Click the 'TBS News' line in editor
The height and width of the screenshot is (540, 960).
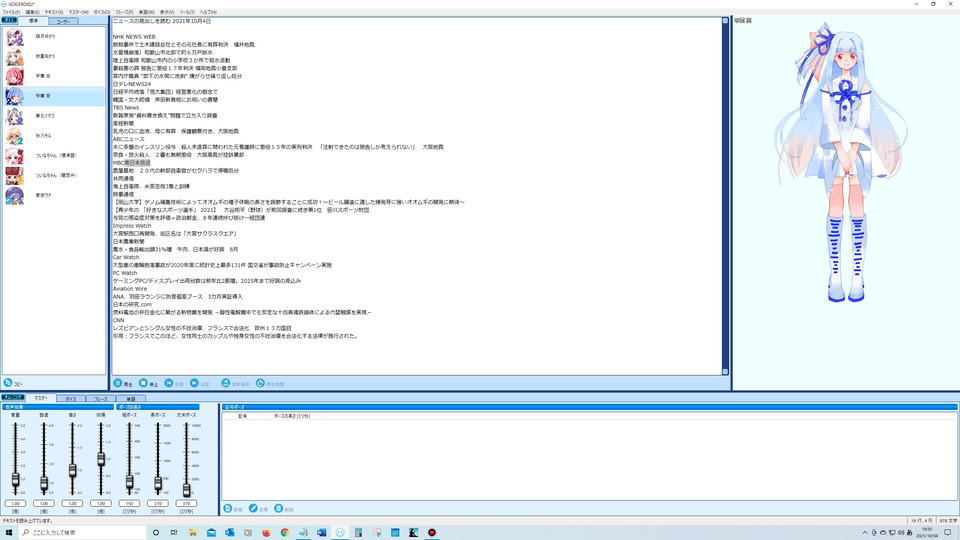pos(126,108)
